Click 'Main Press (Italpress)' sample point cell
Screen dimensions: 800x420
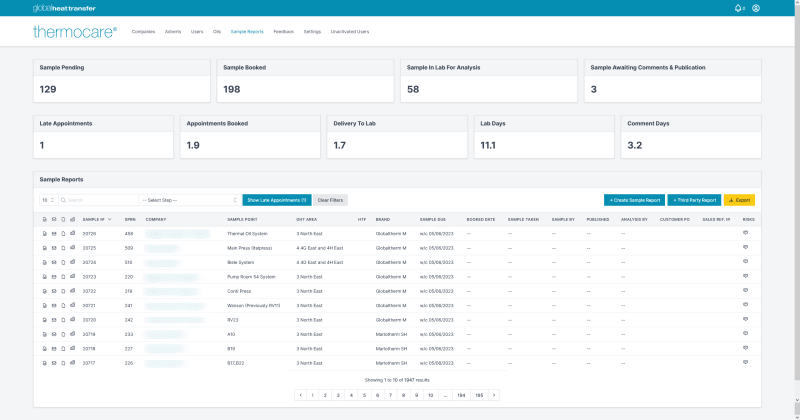pos(249,248)
